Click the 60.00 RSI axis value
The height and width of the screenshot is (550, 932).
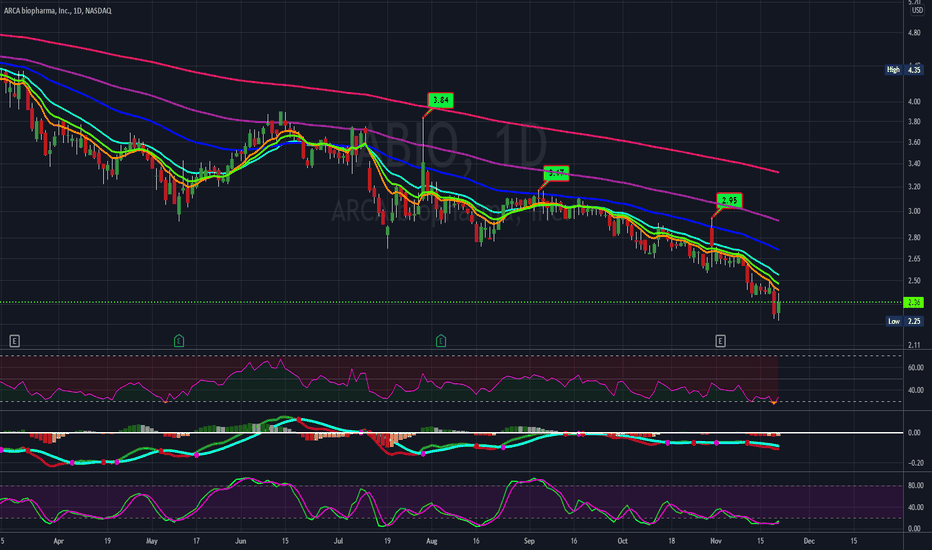(915, 368)
